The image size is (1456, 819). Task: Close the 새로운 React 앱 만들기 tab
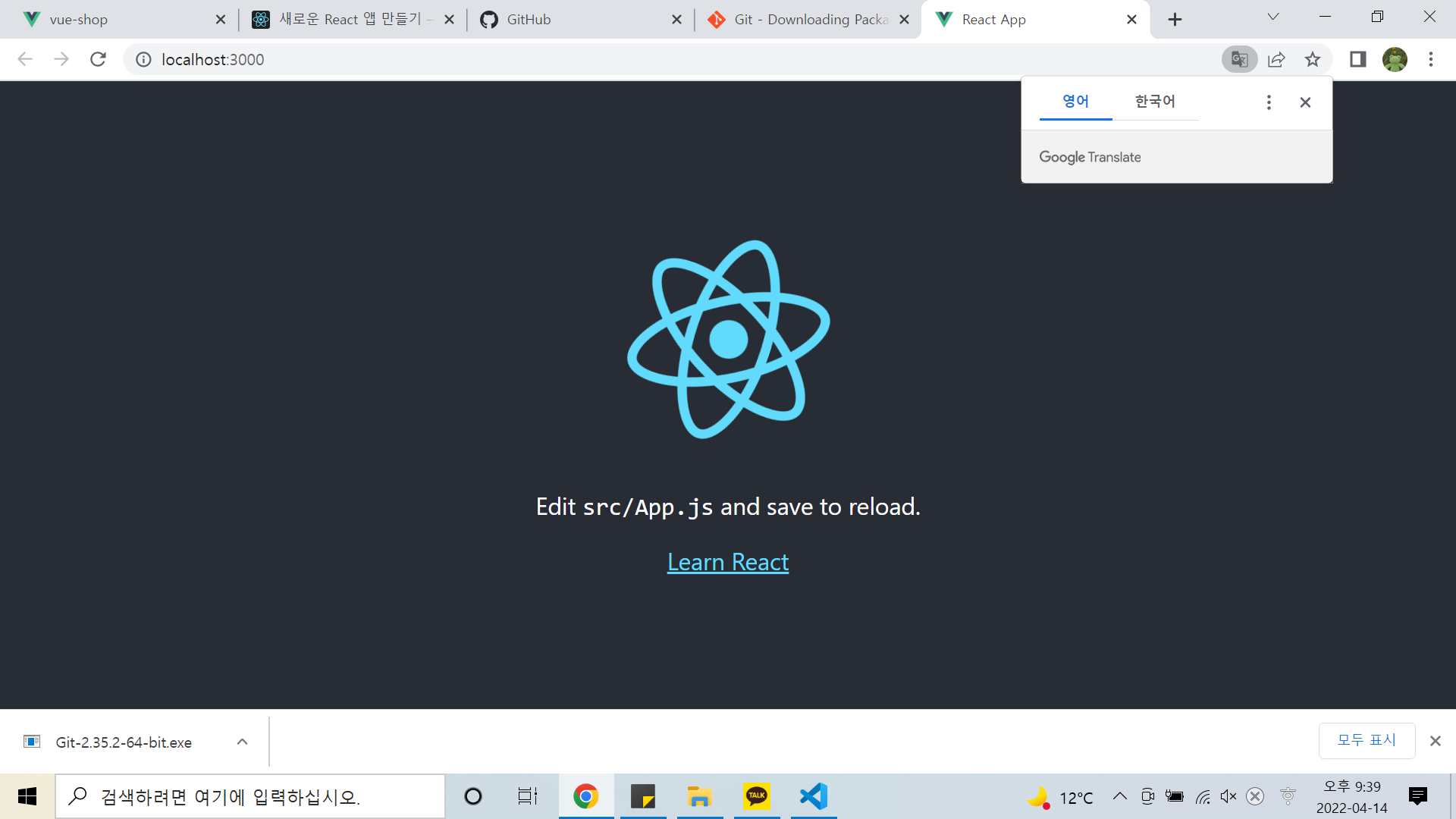pyautogui.click(x=449, y=20)
